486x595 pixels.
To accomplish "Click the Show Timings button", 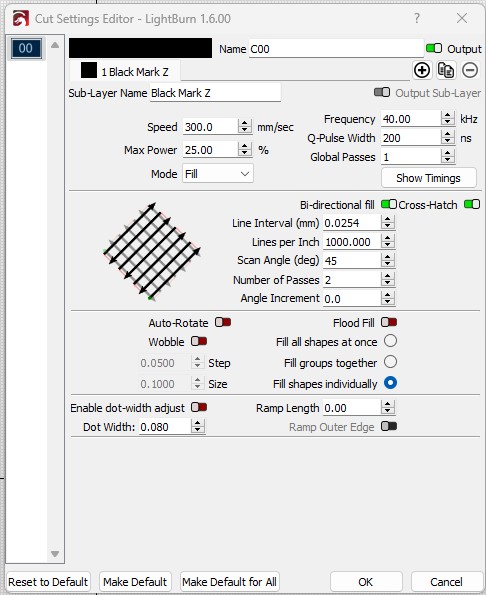I will [428, 178].
